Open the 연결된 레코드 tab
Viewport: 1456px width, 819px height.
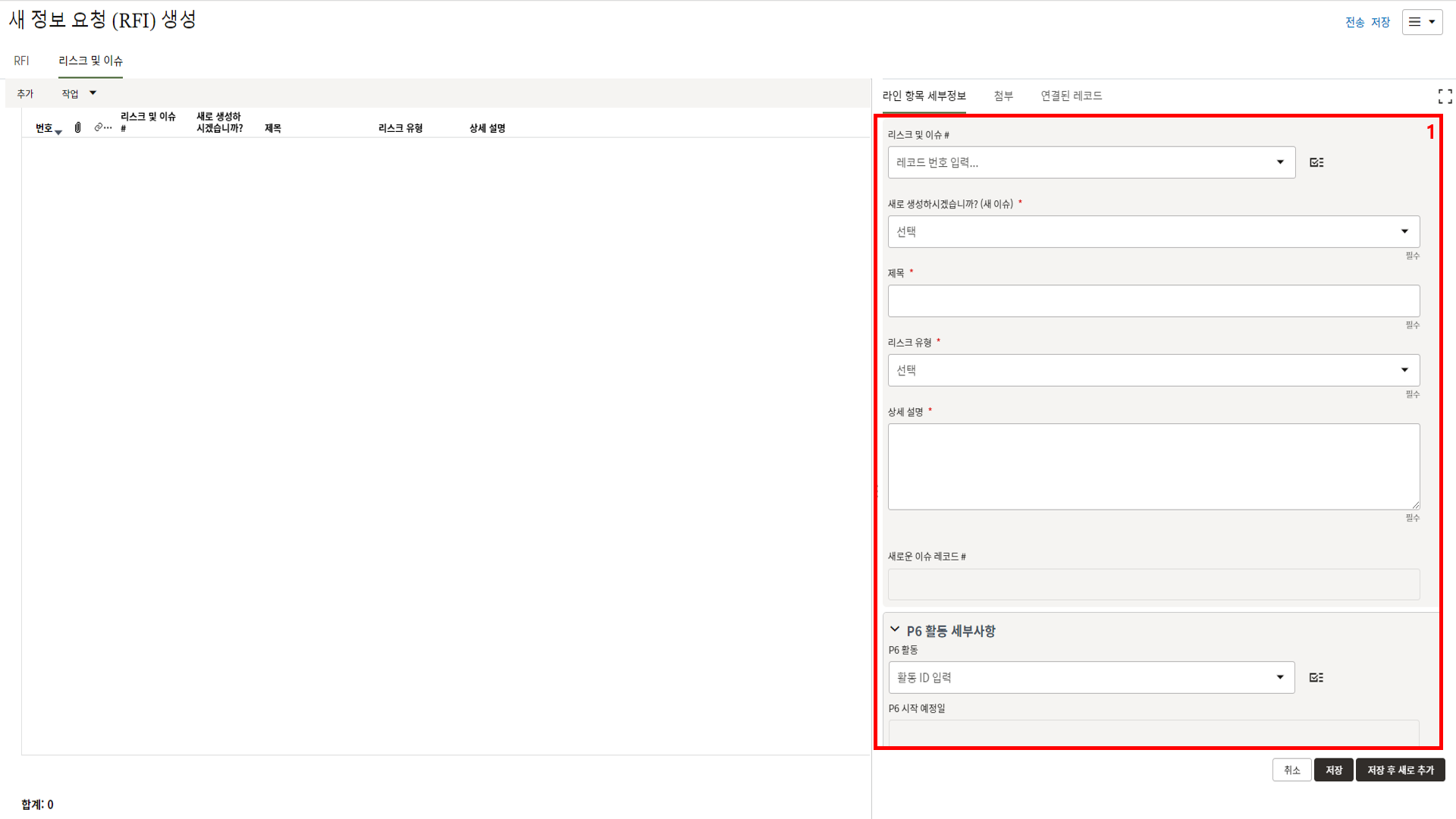click(x=1071, y=96)
